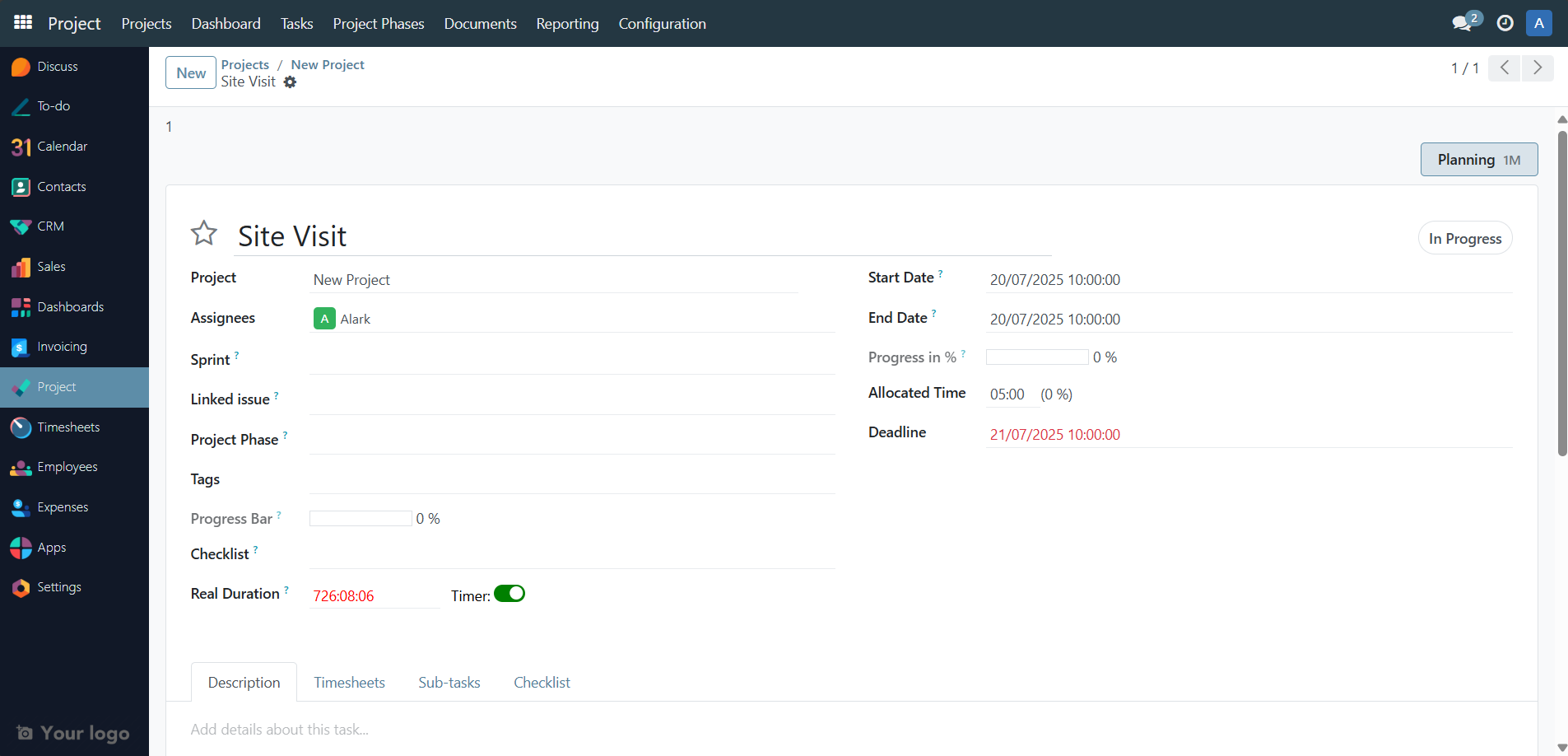
Task: Click the Progress in % bar
Action: pos(1036,357)
